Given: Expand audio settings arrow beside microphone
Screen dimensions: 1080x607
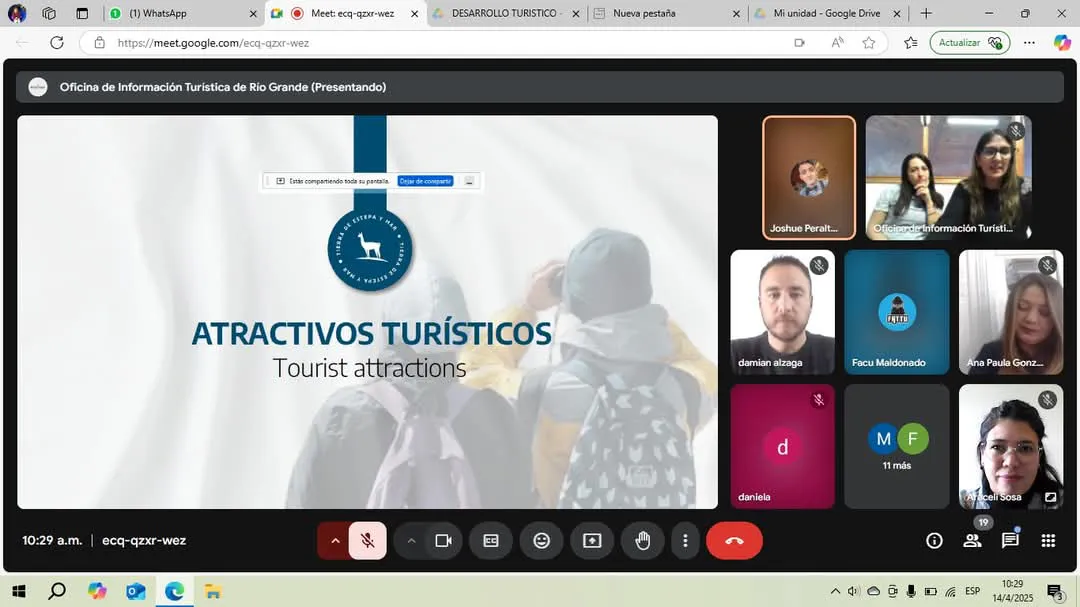Looking at the screenshot, I should pyautogui.click(x=335, y=541).
